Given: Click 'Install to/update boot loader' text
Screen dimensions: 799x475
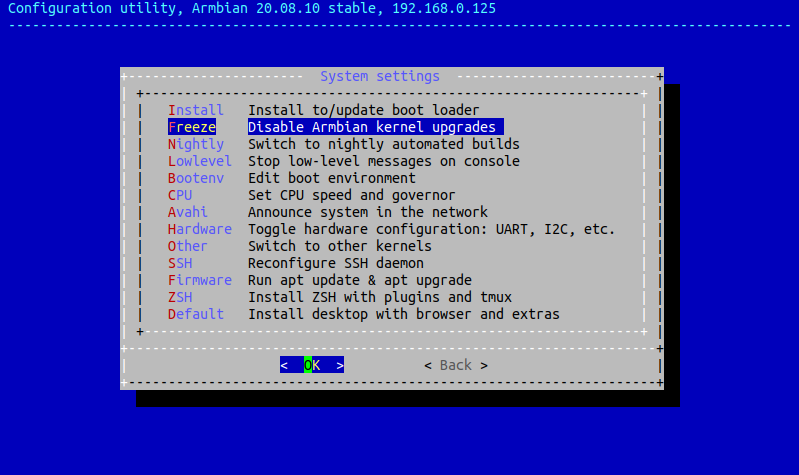Looking at the screenshot, I should (x=363, y=110).
